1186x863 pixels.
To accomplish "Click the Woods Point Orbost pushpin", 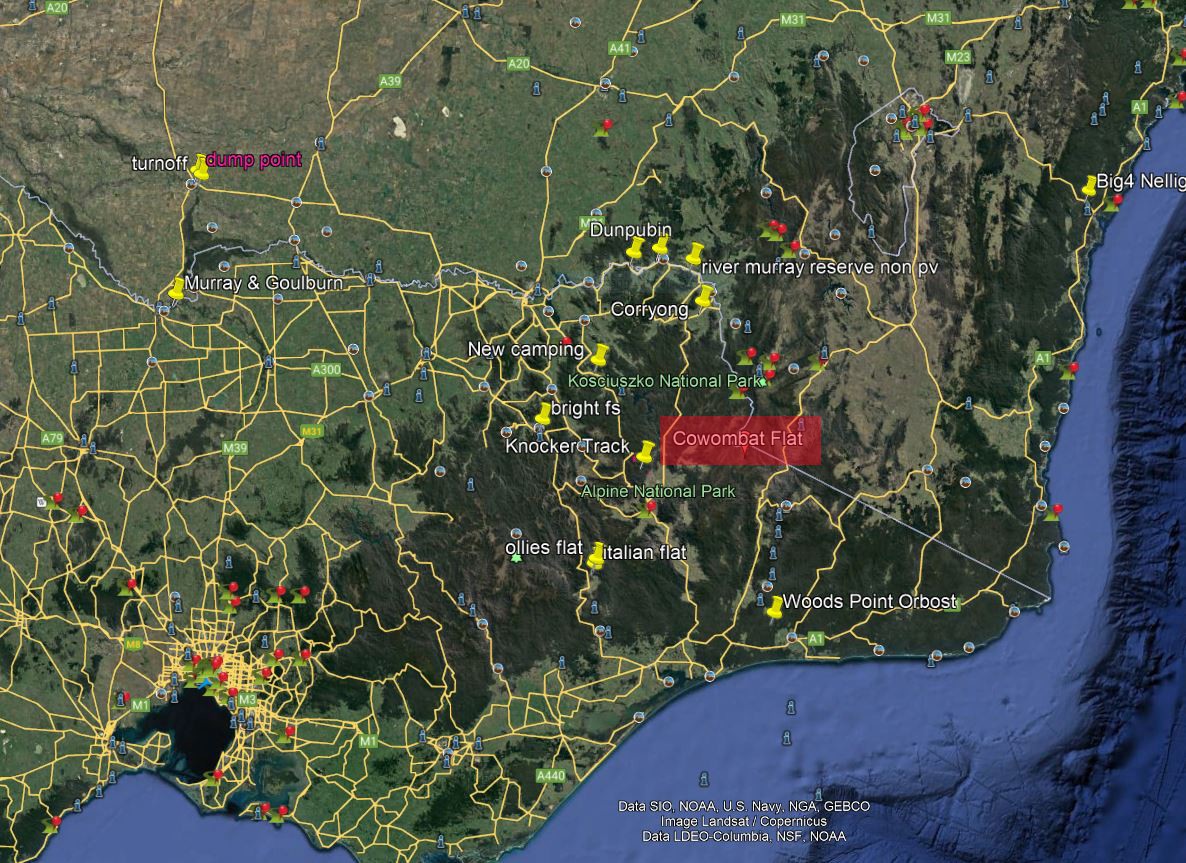I will pyautogui.click(x=775, y=607).
